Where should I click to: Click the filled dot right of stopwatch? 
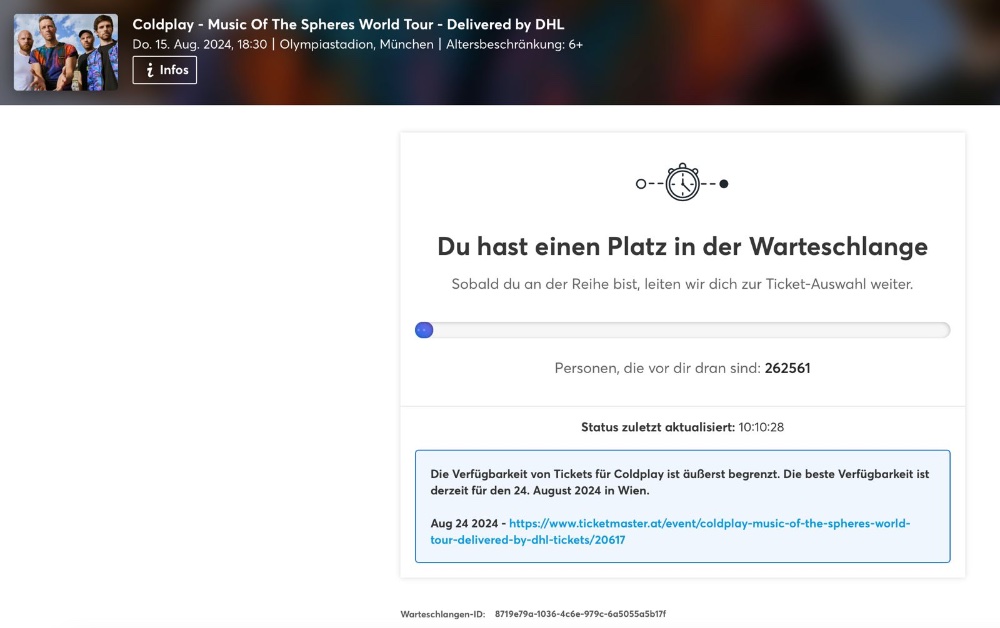pyautogui.click(x=724, y=184)
